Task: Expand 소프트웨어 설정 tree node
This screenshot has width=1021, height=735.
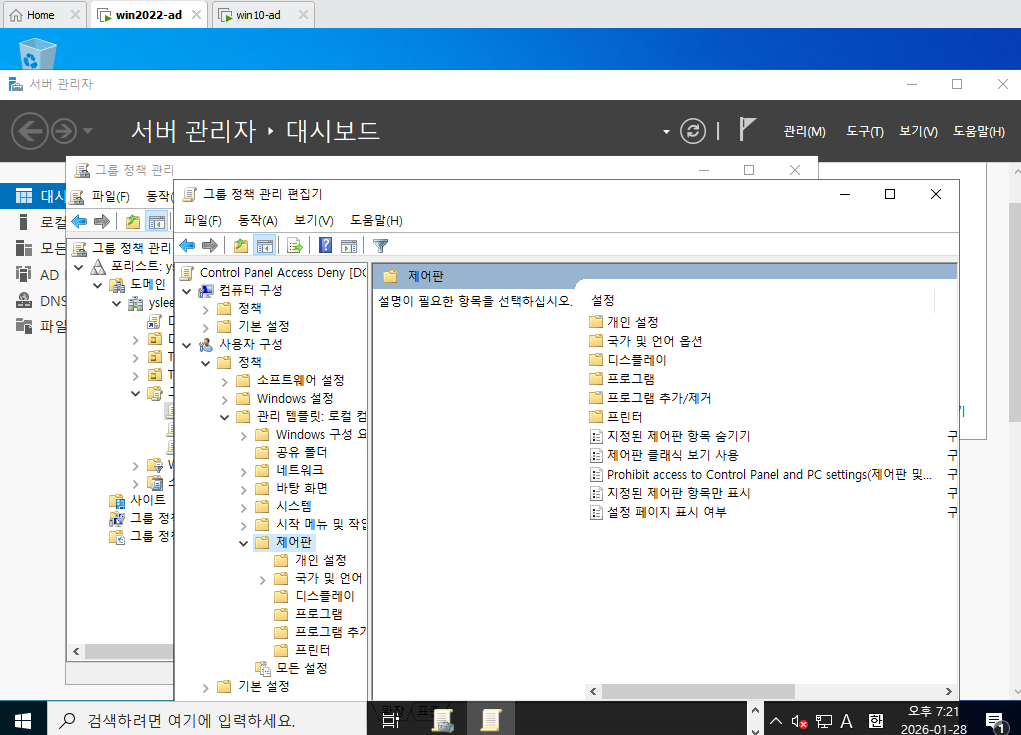Action: point(225,381)
